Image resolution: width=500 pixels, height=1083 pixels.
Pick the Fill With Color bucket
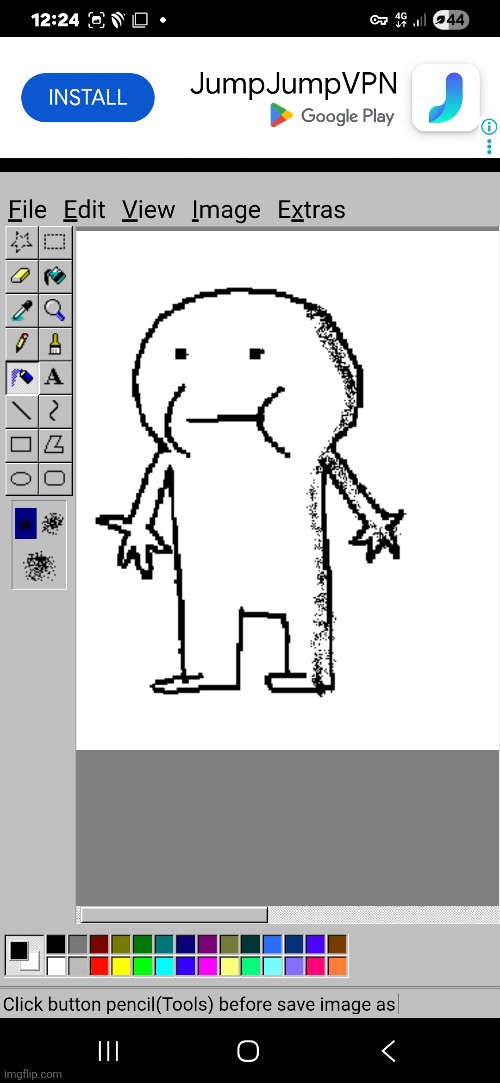pyautogui.click(x=55, y=276)
